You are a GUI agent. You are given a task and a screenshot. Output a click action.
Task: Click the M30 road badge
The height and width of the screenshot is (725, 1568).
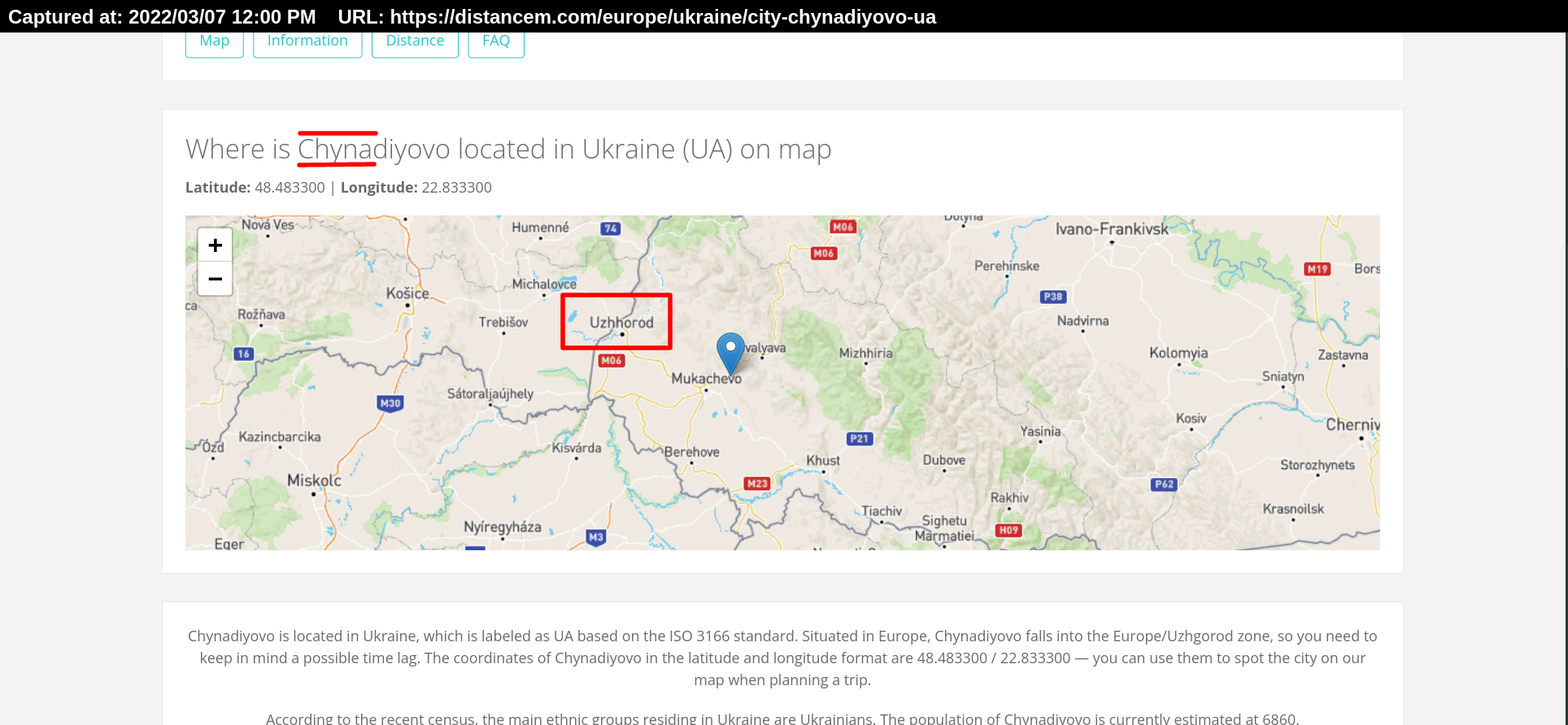coord(390,403)
